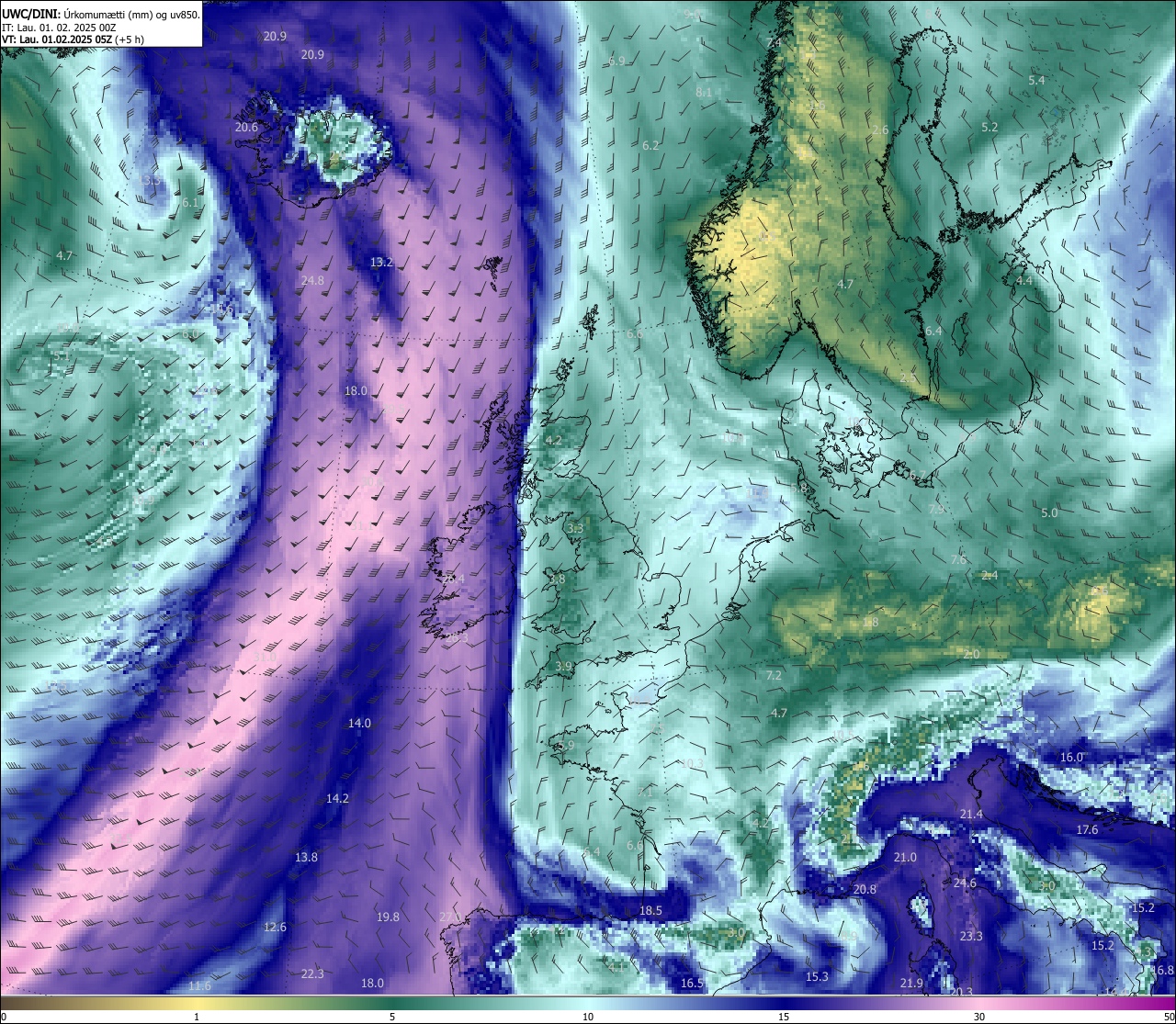Click the 4.4 value near the Baltic
The width and height of the screenshot is (1176, 1024).
click(x=1023, y=281)
